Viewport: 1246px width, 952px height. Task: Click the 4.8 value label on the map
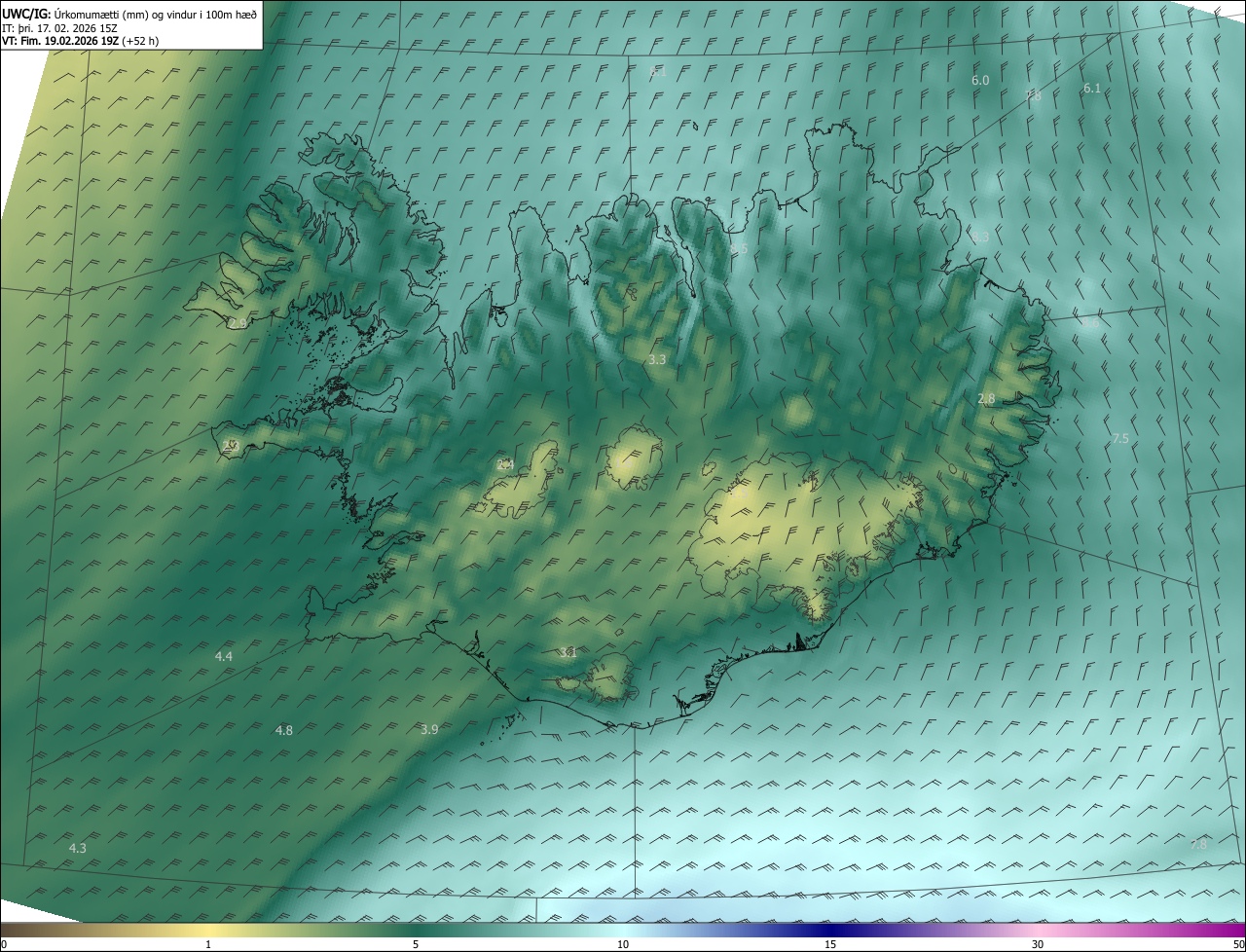284,731
